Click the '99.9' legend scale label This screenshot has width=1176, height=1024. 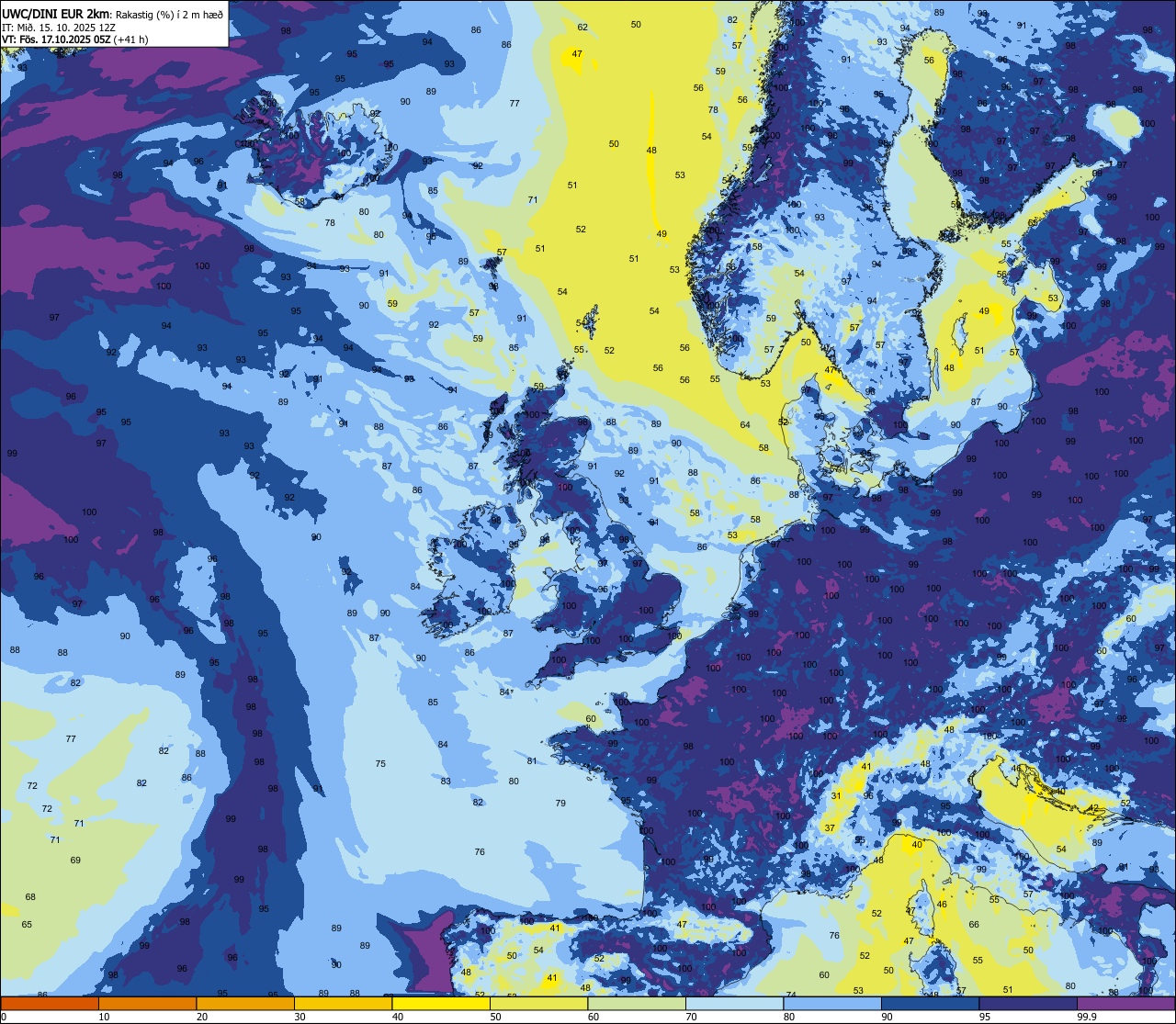[x=1087, y=1017]
